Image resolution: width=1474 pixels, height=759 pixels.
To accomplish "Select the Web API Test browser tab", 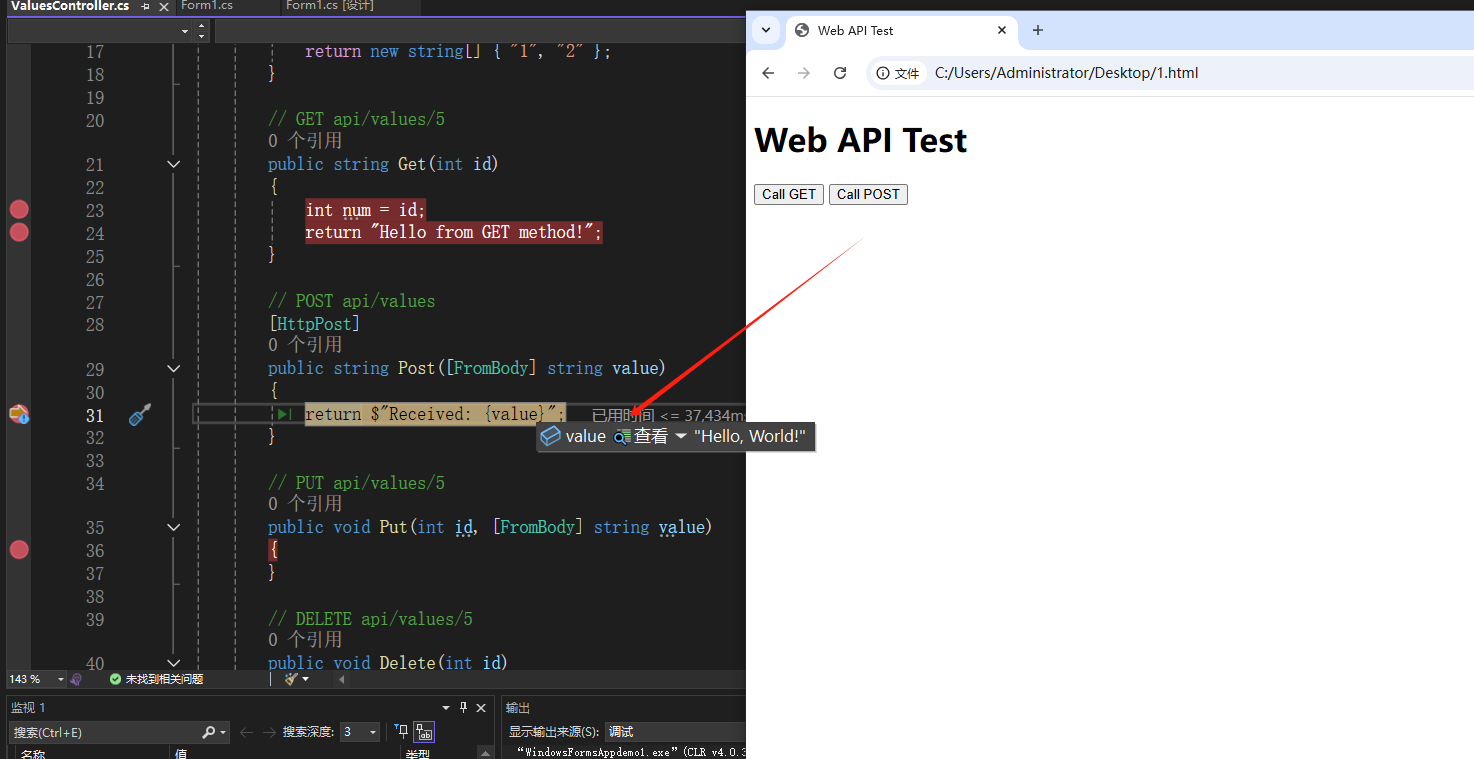I will click(900, 30).
